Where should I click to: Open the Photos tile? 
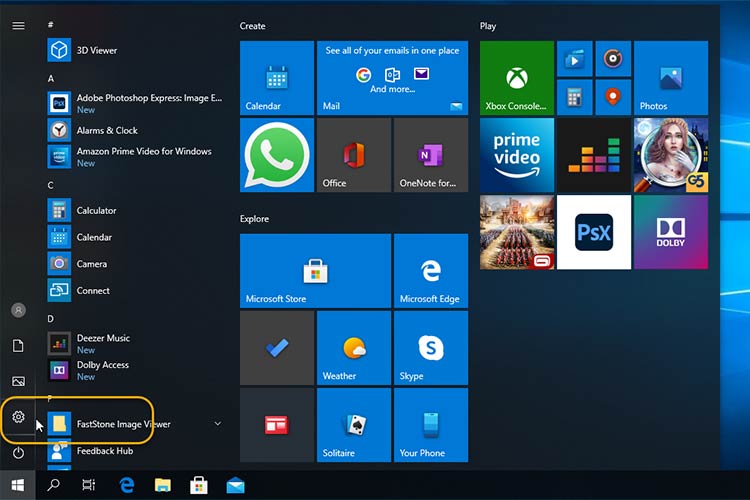[x=671, y=78]
